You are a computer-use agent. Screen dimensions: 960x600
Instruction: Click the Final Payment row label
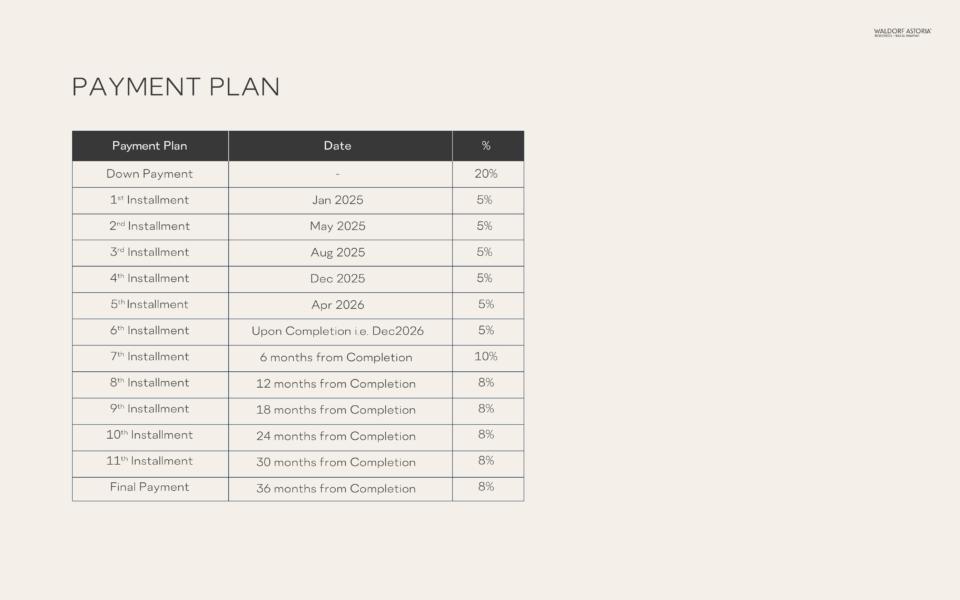pos(150,488)
